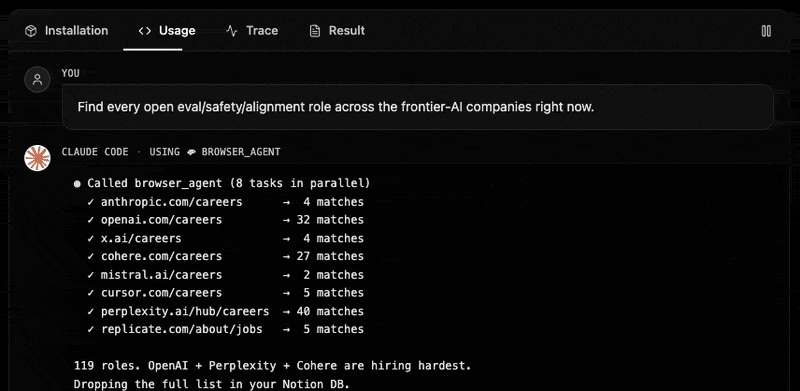Screen dimensions: 800x391
Task: Open the Installation tab
Action: coord(66,31)
